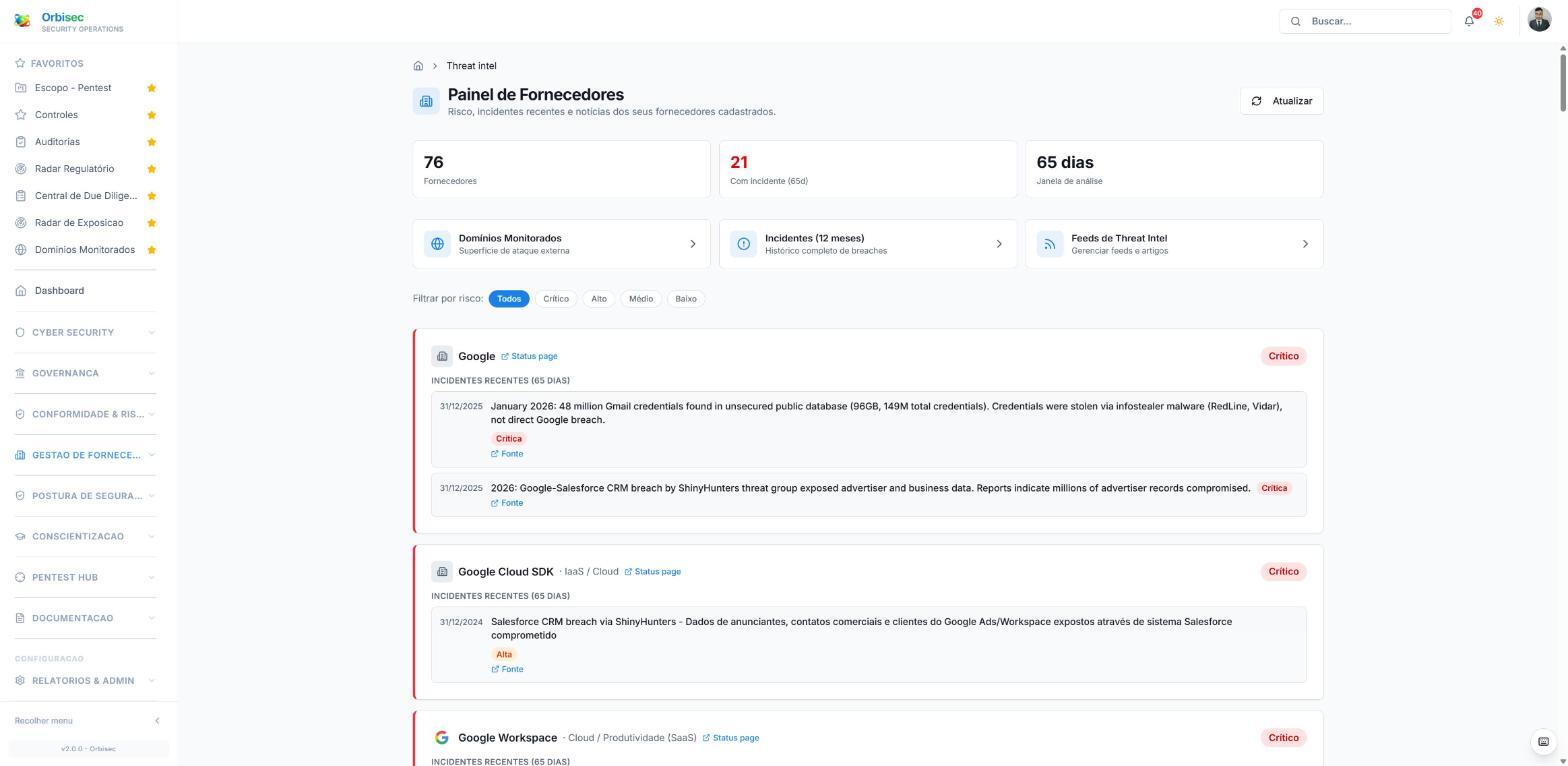This screenshot has width=1568, height=766.
Task: Open the floating chat widget icon
Action: click(1543, 742)
